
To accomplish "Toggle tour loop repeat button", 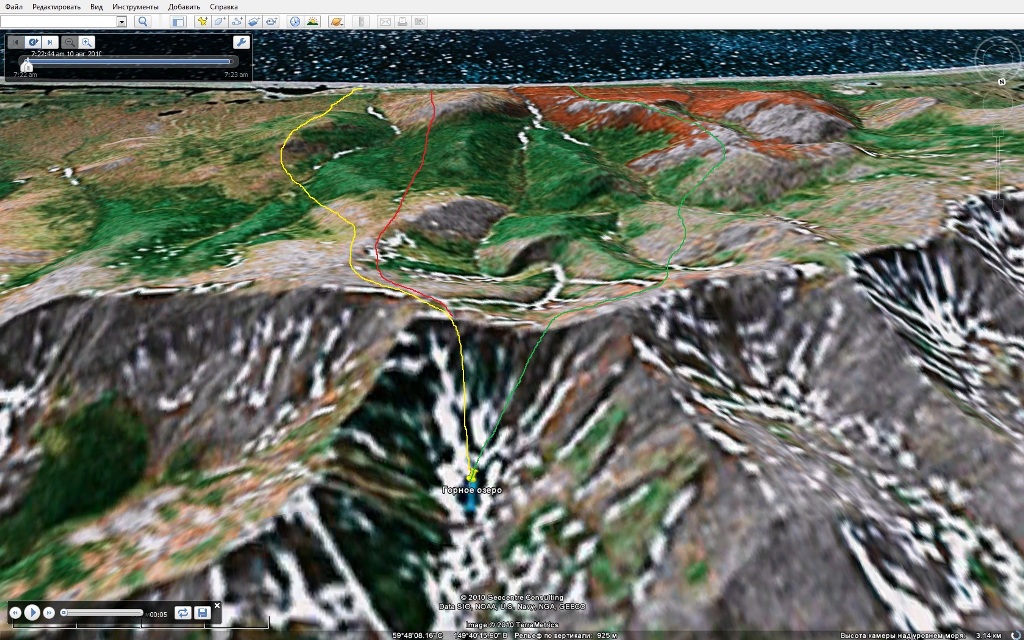I will coord(183,612).
